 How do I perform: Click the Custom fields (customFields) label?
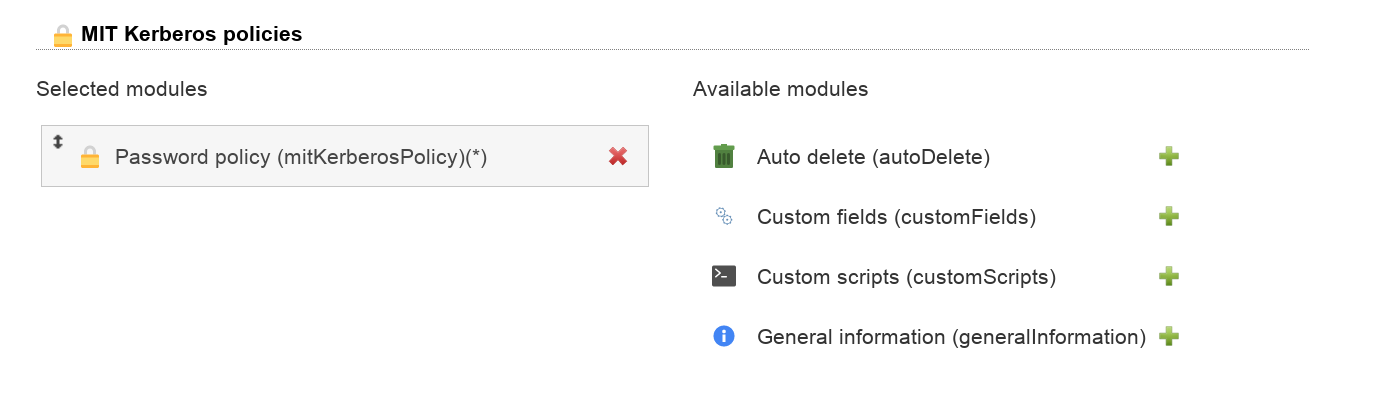(897, 217)
